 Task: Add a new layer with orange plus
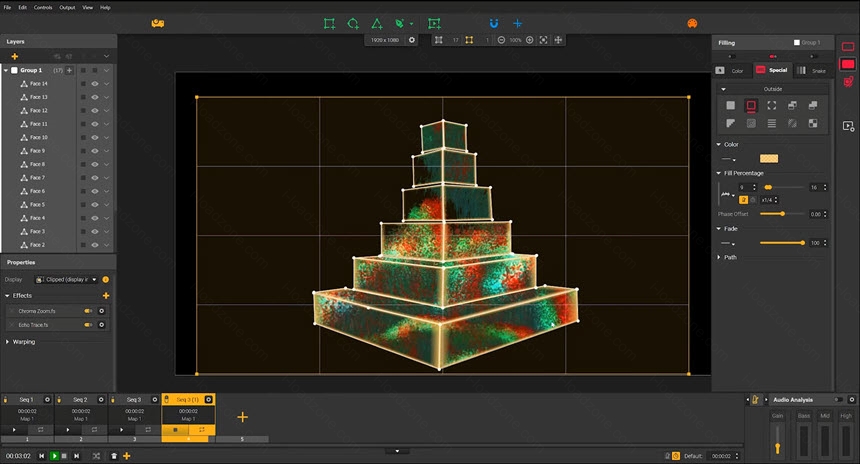pos(15,56)
